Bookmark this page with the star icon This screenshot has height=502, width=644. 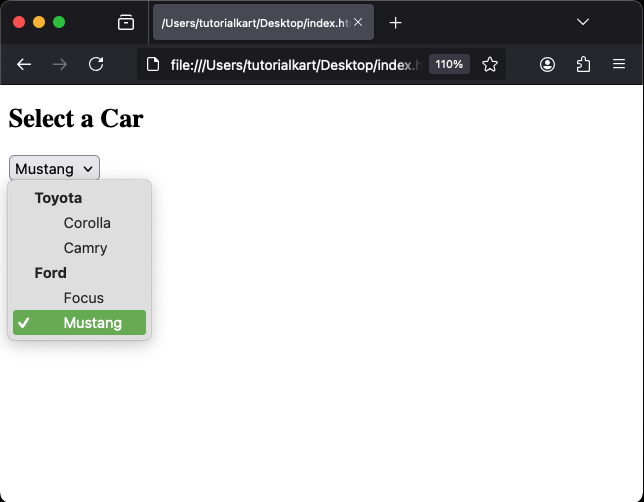[490, 64]
